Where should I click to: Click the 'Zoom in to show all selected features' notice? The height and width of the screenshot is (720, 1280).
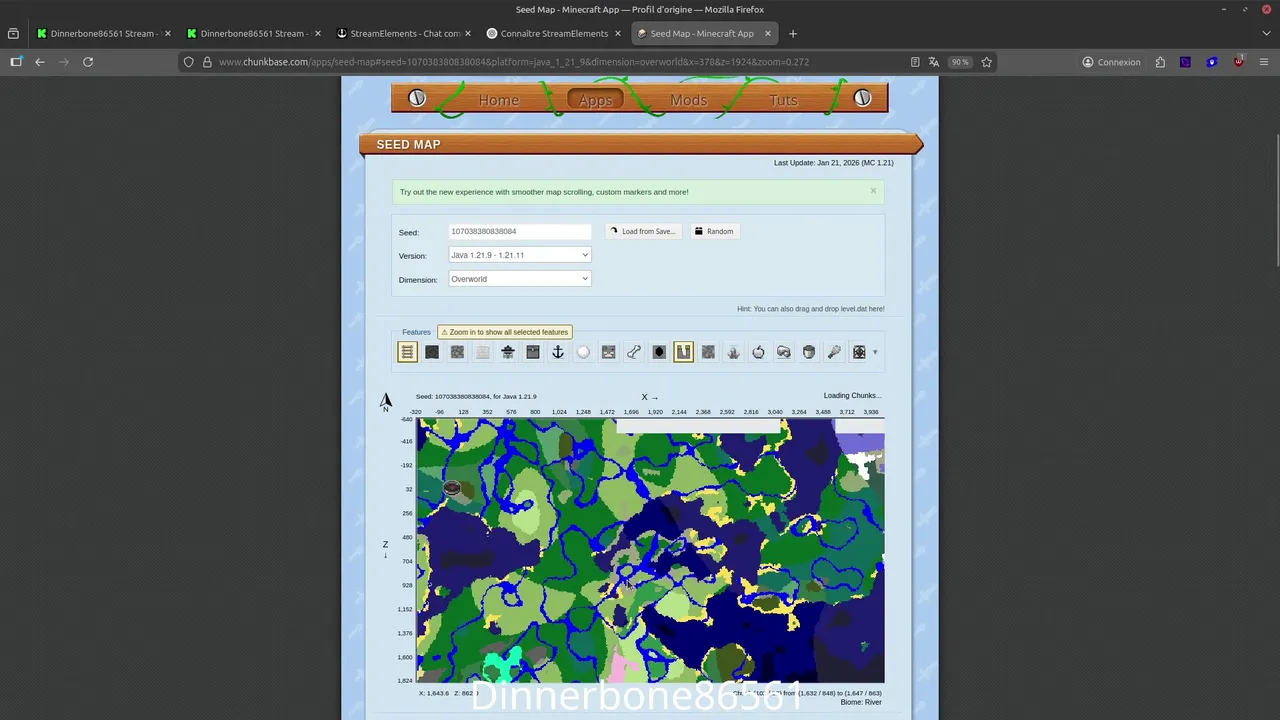point(505,332)
